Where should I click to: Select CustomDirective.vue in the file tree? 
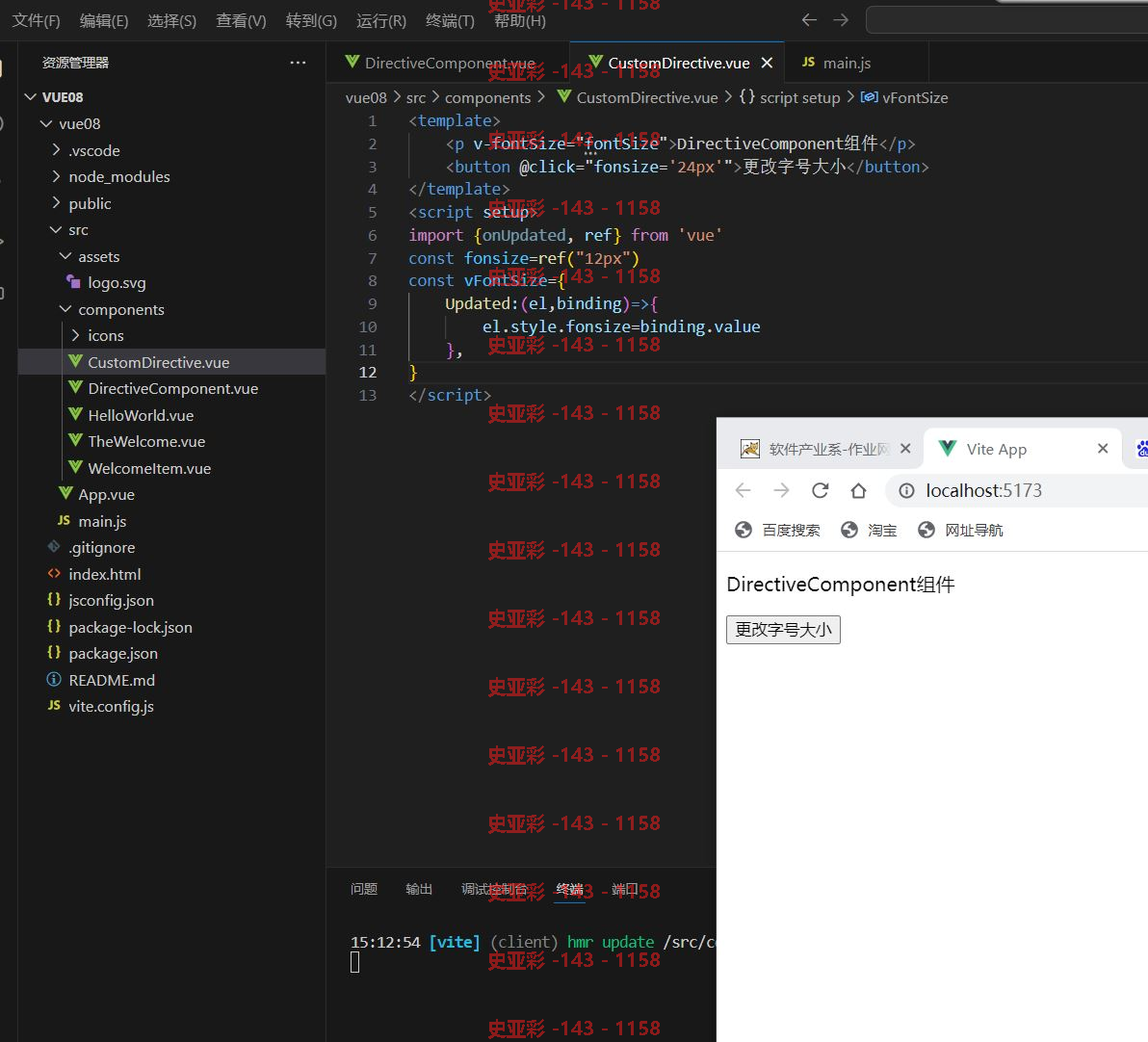pyautogui.click(x=171, y=362)
